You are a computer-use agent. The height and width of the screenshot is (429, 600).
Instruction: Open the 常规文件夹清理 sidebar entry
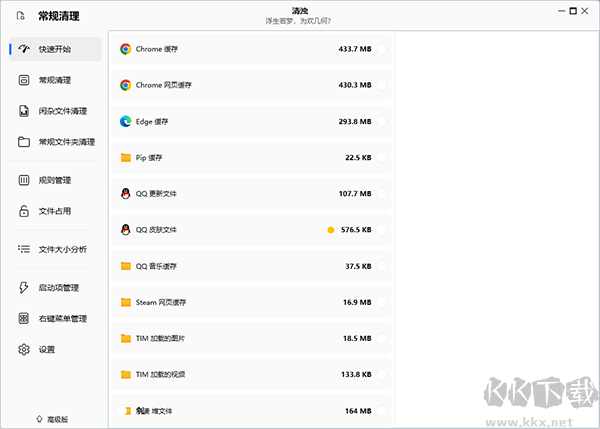(x=66, y=142)
